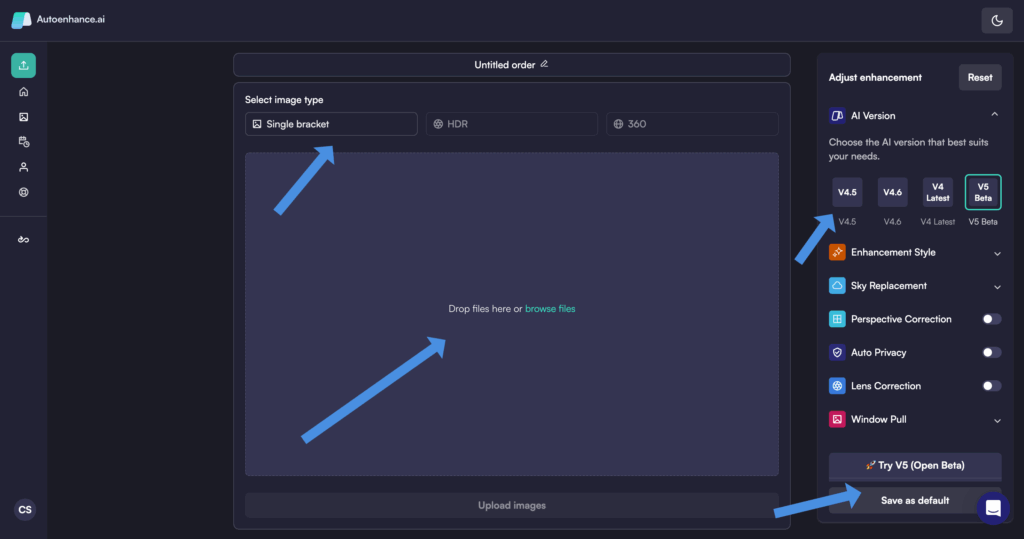Open the calendar clock sidebar icon
1024x539 pixels.
(x=23, y=142)
